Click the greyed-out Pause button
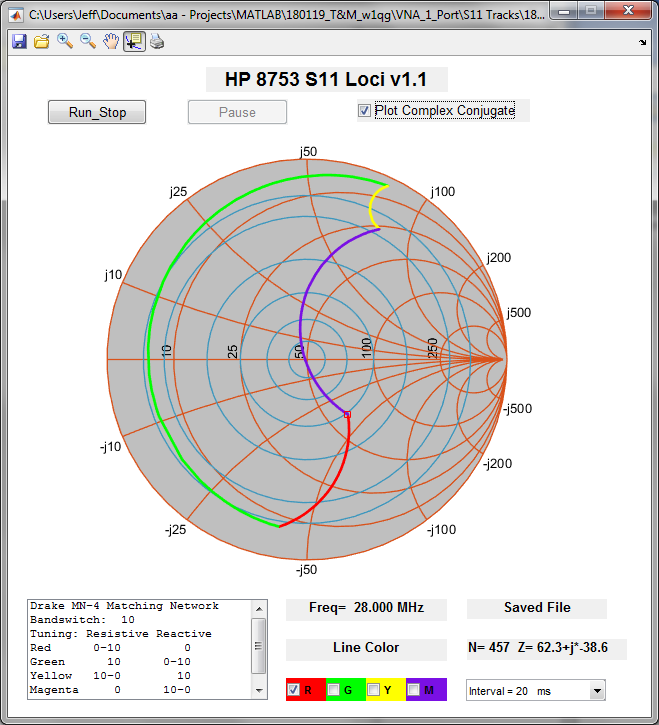659x725 pixels. [x=237, y=112]
